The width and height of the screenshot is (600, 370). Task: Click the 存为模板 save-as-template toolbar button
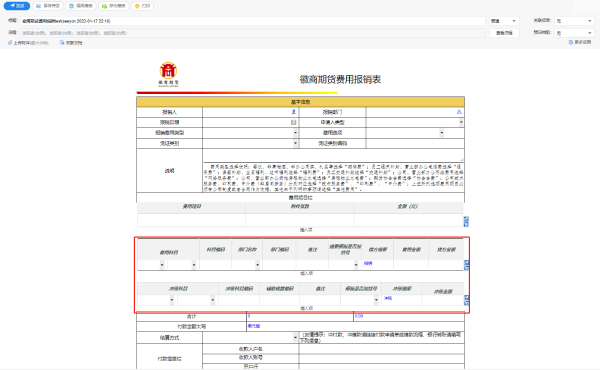pyautogui.click(x=114, y=6)
